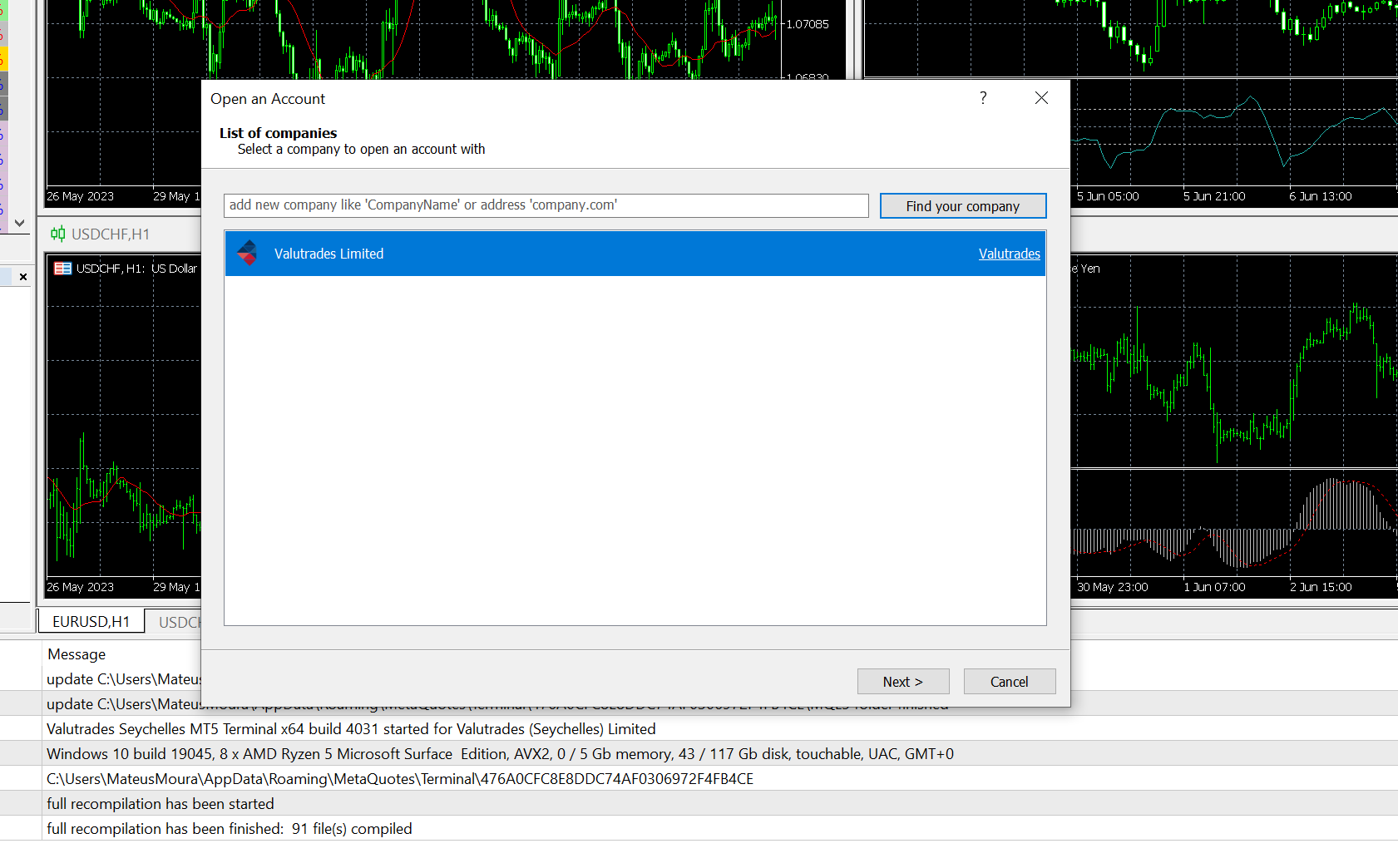1398x868 pixels.
Task: Open the Valutrades hyperlink
Action: tap(1009, 254)
